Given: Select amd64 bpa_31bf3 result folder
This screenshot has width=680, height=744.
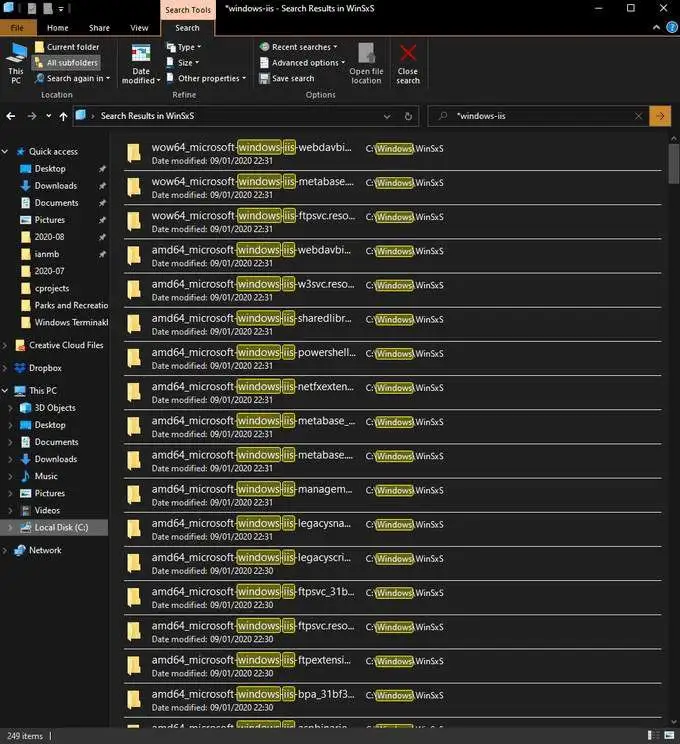Looking at the screenshot, I should (x=392, y=700).
